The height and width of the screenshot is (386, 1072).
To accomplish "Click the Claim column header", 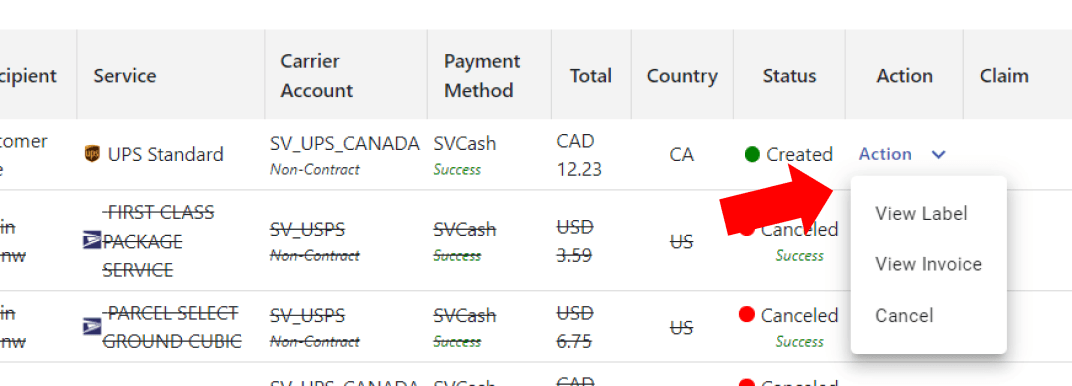I will [x=1004, y=75].
